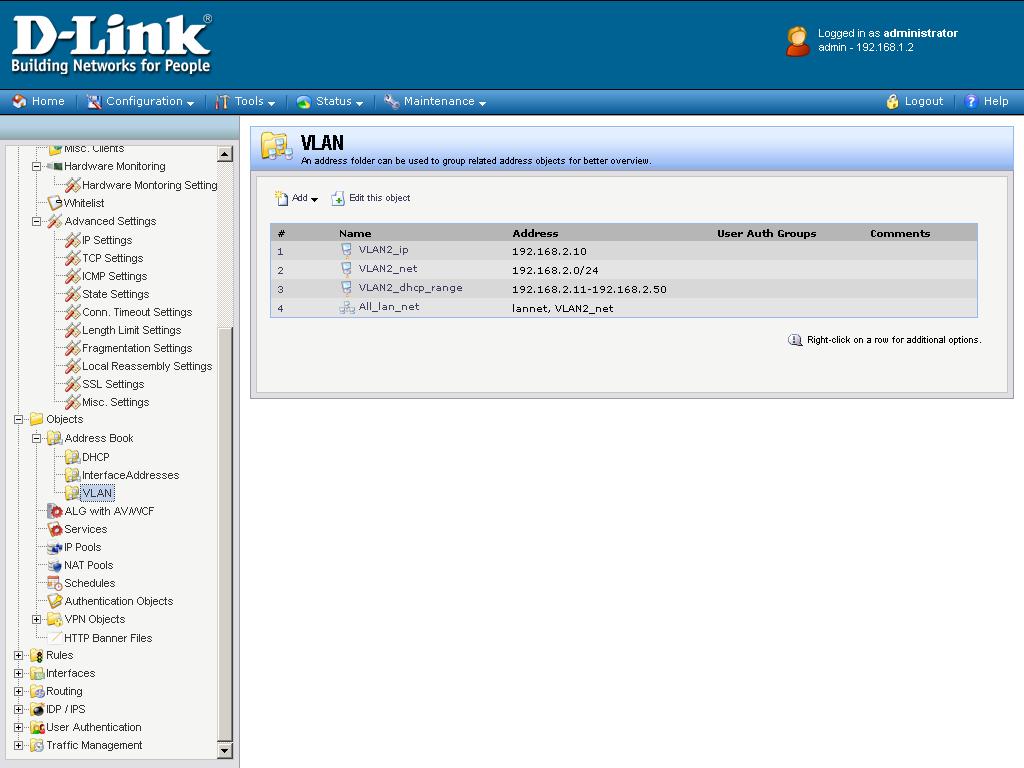
Task: Click the IDP / IPS icon
Action: coord(37,709)
